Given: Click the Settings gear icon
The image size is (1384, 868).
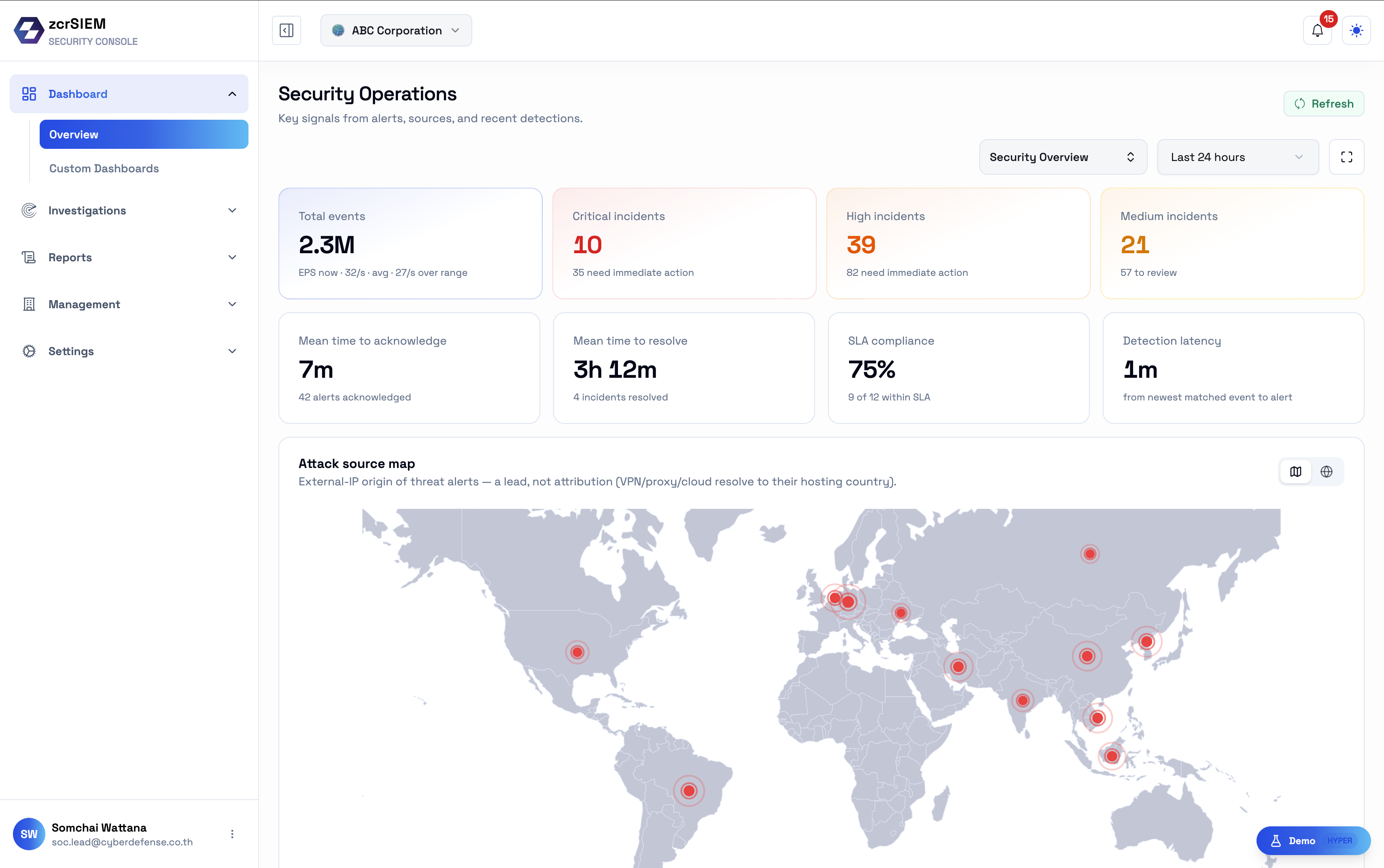Looking at the screenshot, I should pyautogui.click(x=29, y=351).
